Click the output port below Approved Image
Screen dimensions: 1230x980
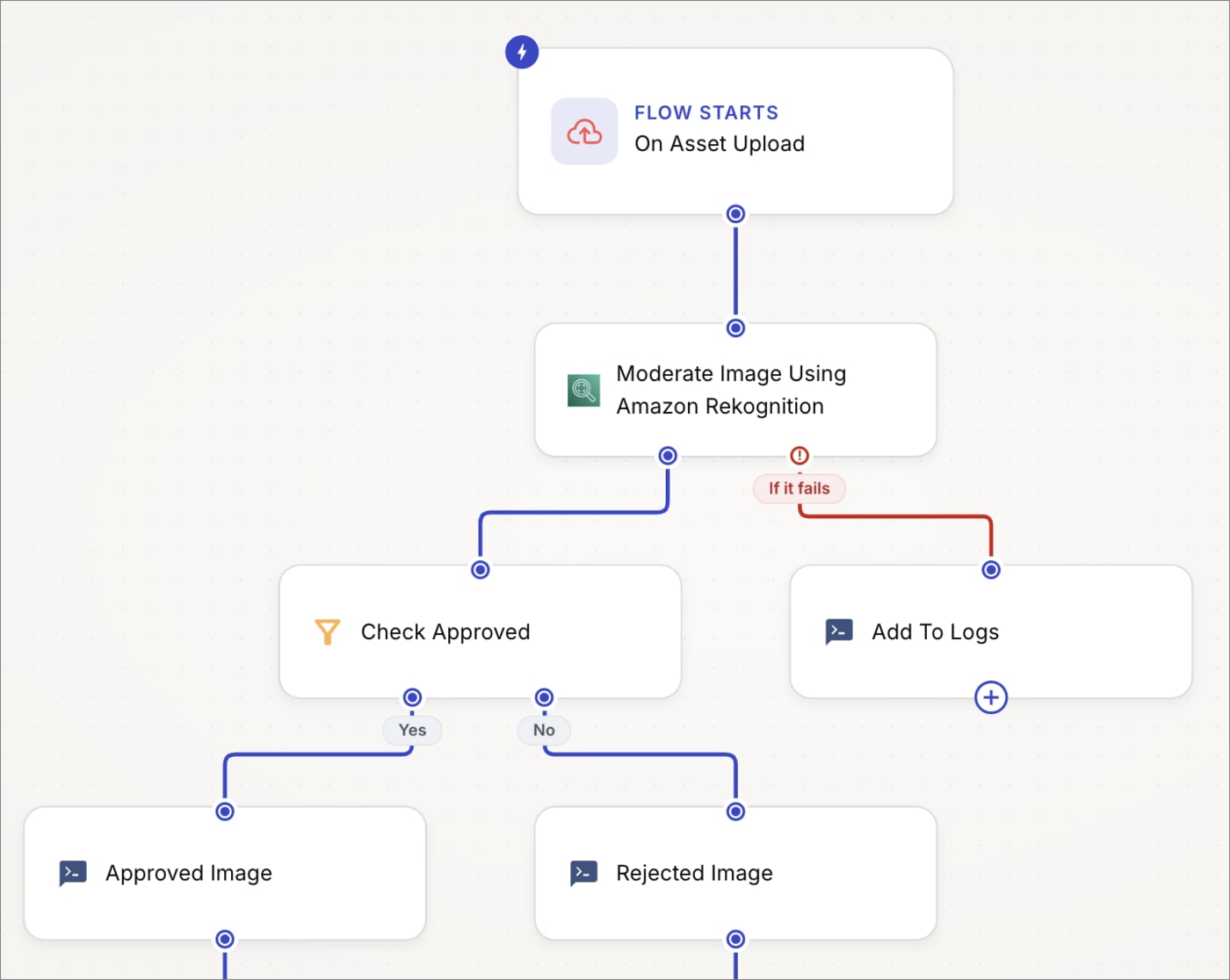225,939
